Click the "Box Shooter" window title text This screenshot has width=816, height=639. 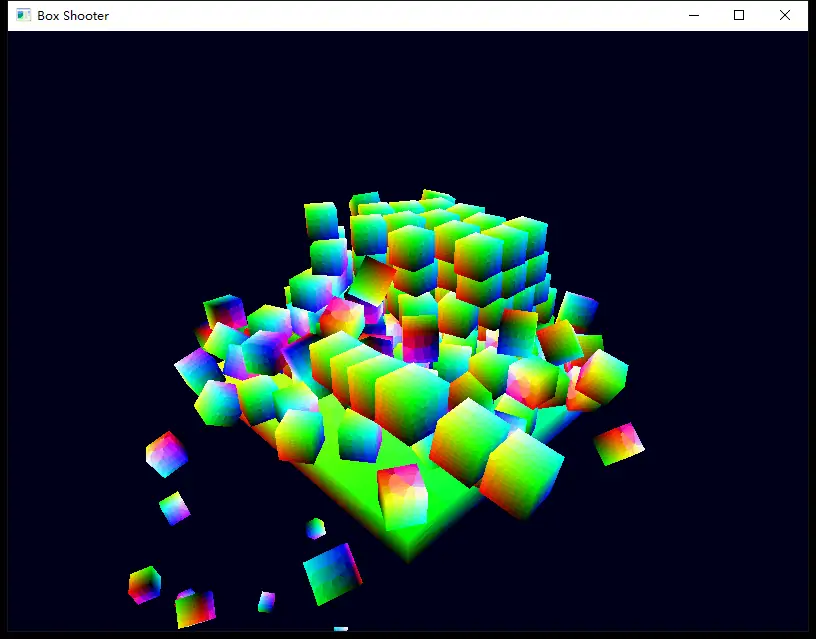[x=73, y=15]
